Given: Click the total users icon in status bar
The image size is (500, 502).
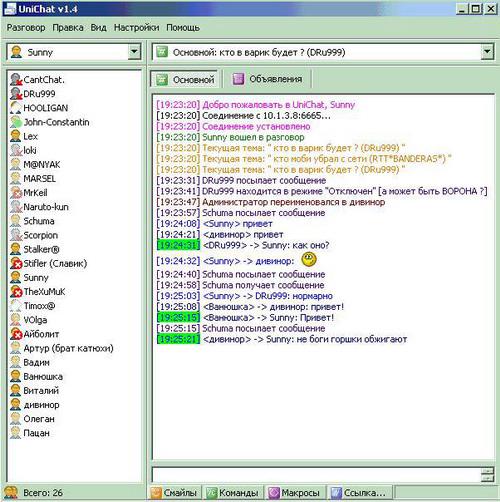Looking at the screenshot, I should (x=11, y=492).
